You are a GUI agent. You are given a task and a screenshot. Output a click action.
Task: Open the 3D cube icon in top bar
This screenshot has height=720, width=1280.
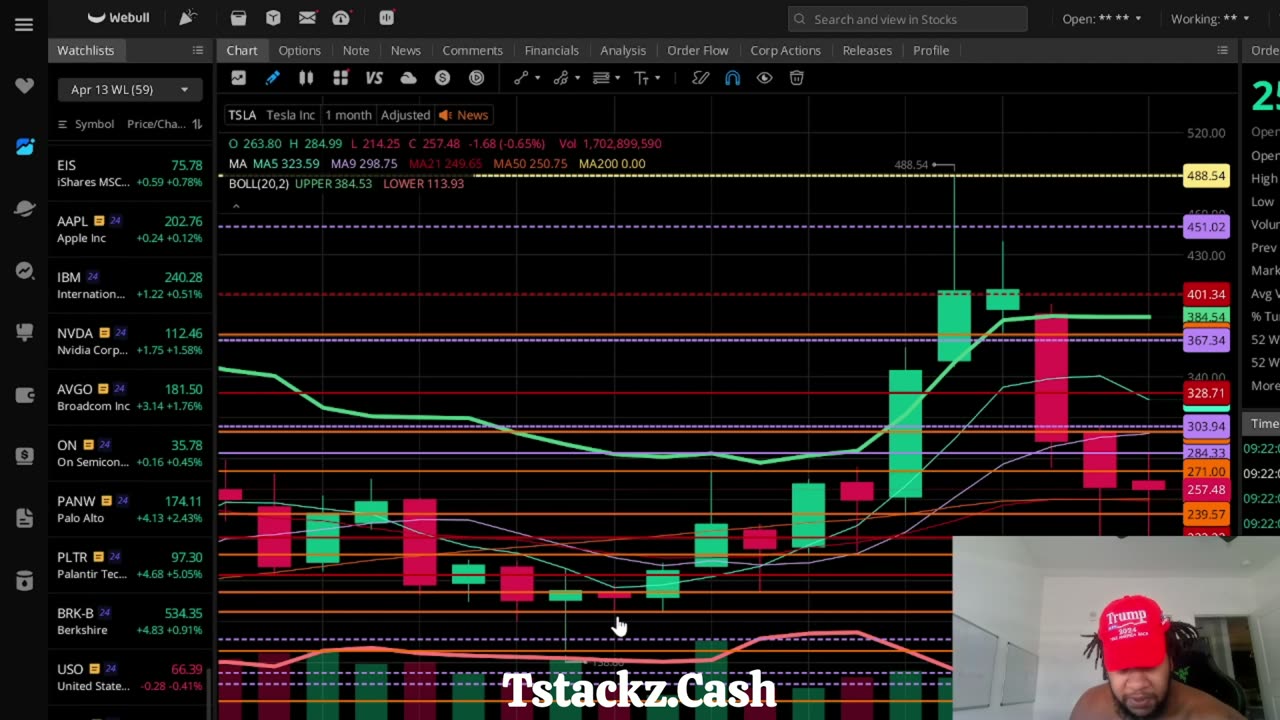tap(273, 17)
